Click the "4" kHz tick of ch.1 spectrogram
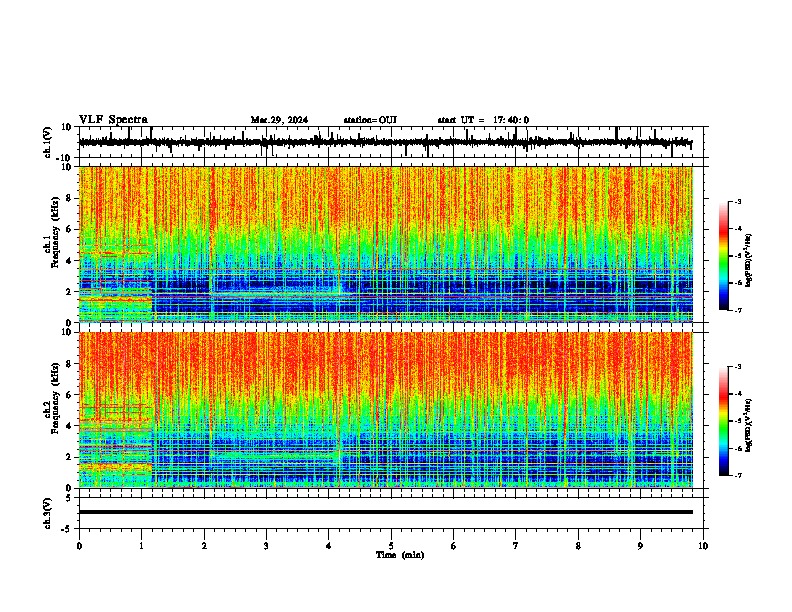 (69, 261)
